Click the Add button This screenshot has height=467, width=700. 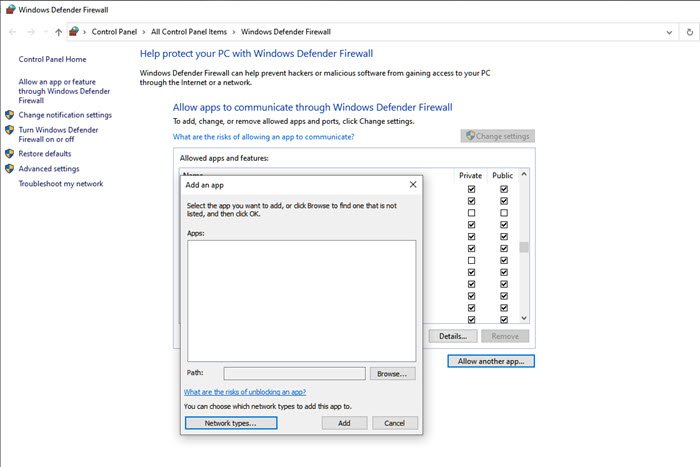pyautogui.click(x=344, y=423)
